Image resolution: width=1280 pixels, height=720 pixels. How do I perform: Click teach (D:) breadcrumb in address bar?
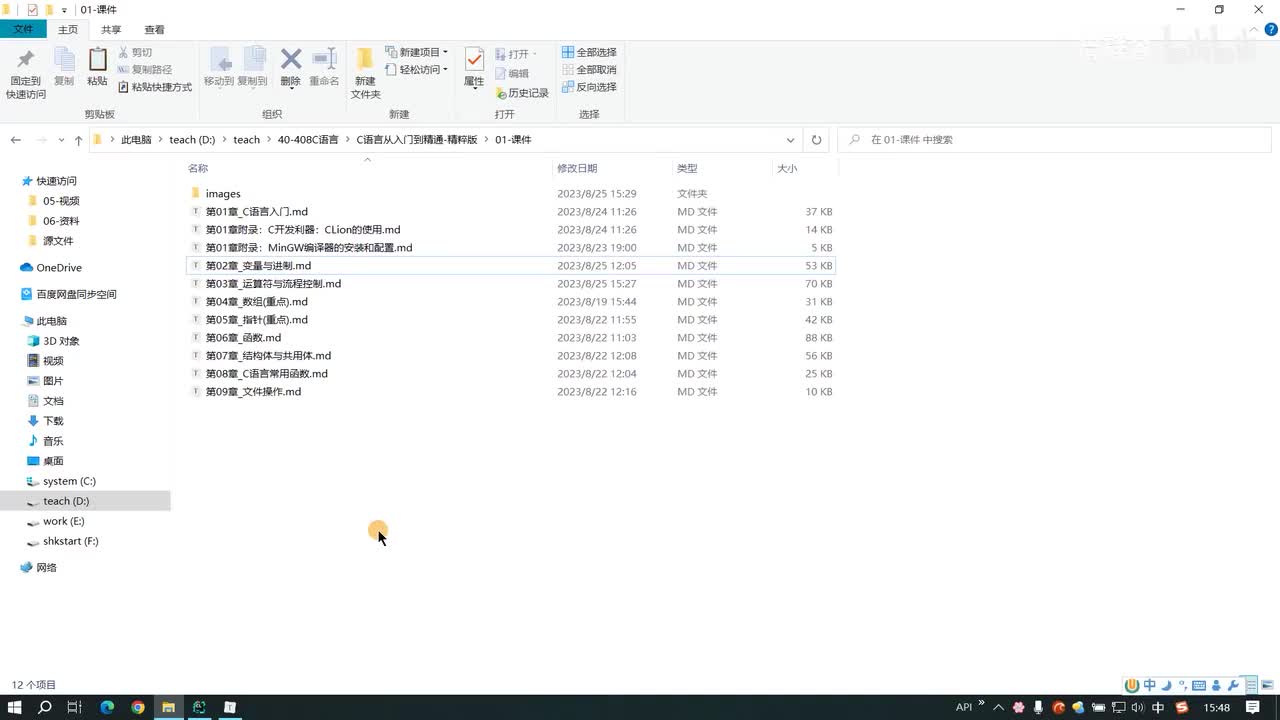pyautogui.click(x=192, y=140)
